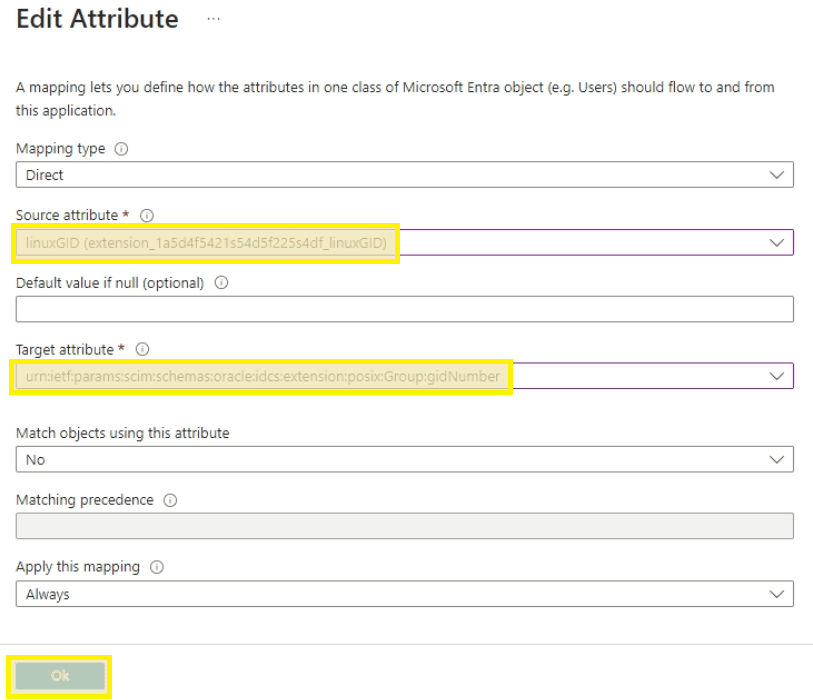
Task: Click the info icon next to Mapping type
Action: 123,149
